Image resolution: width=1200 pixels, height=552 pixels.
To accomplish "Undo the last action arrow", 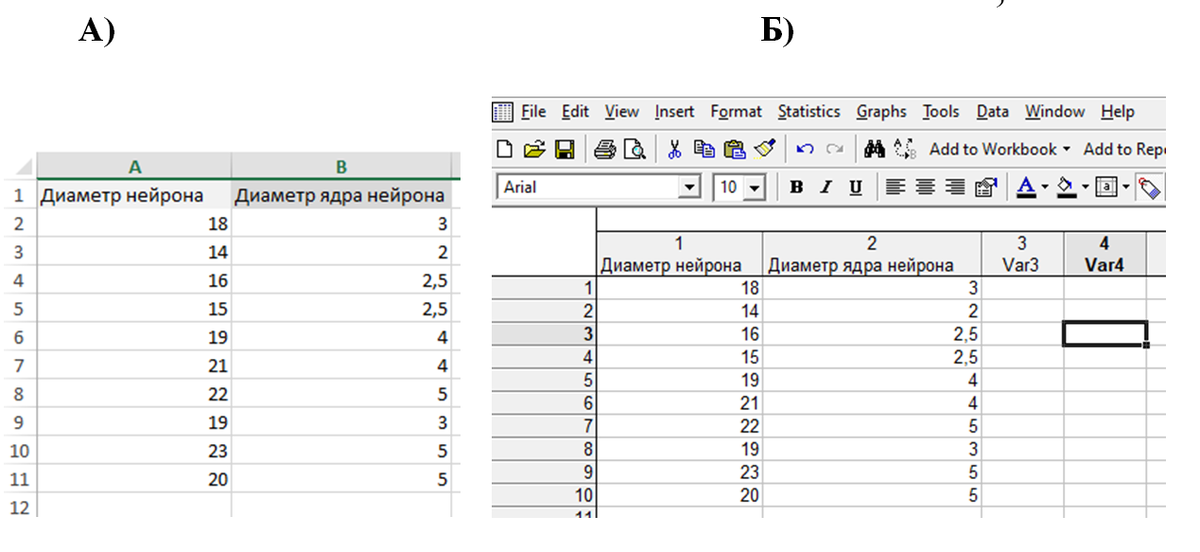I will click(804, 150).
